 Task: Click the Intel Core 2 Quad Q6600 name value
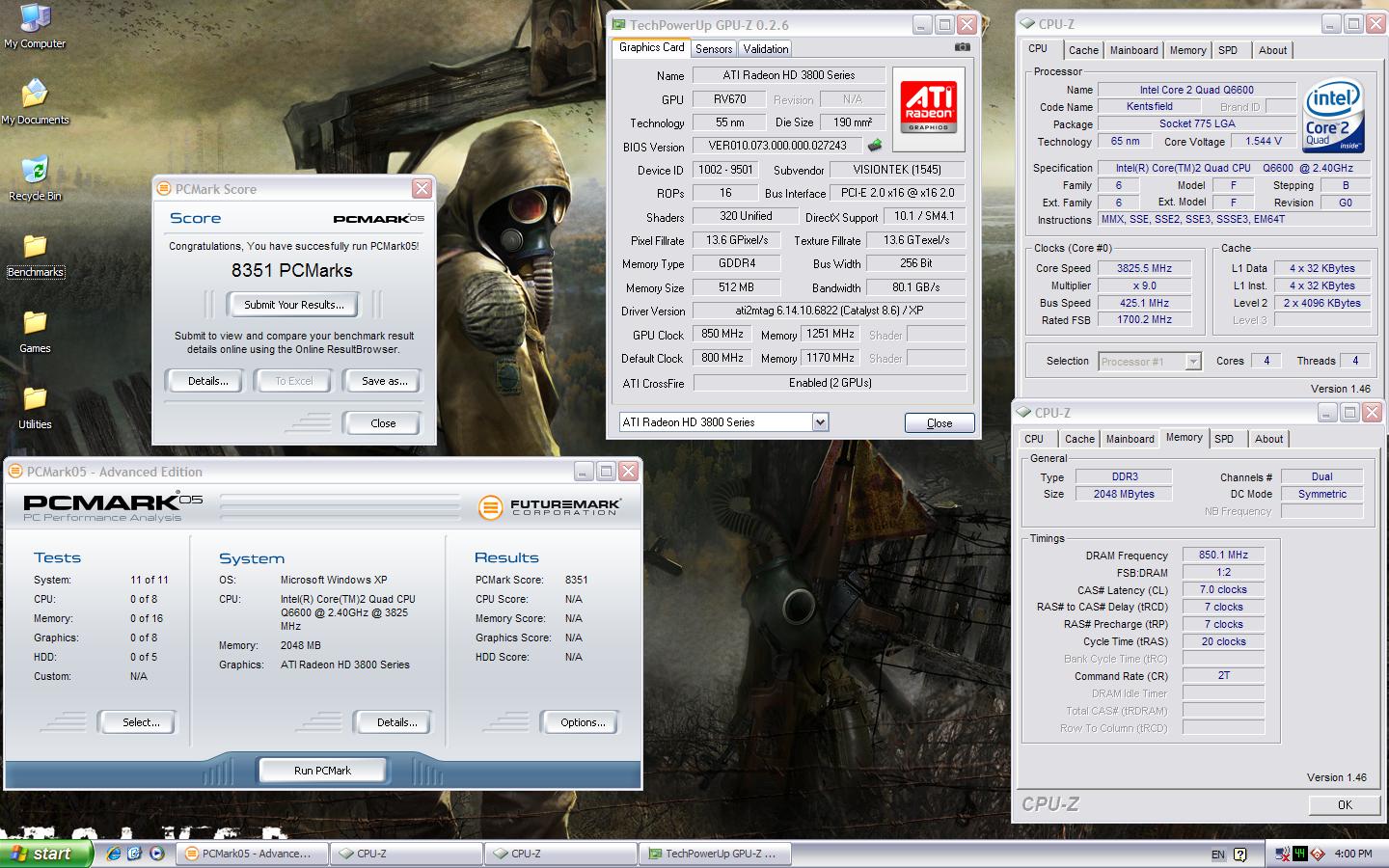tap(1196, 90)
